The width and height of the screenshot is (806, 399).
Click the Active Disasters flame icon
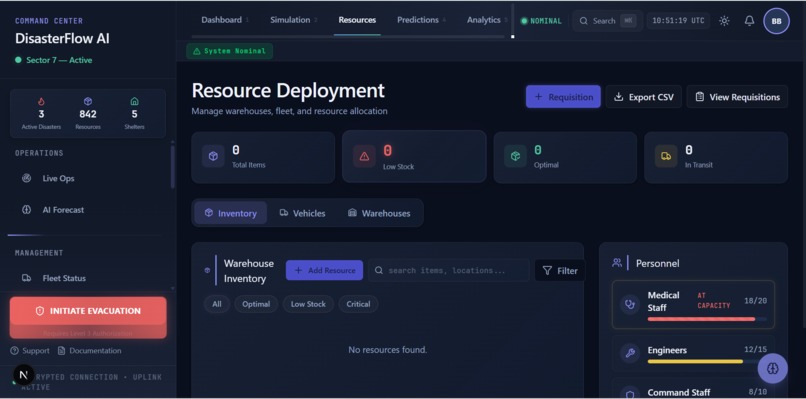(x=41, y=101)
